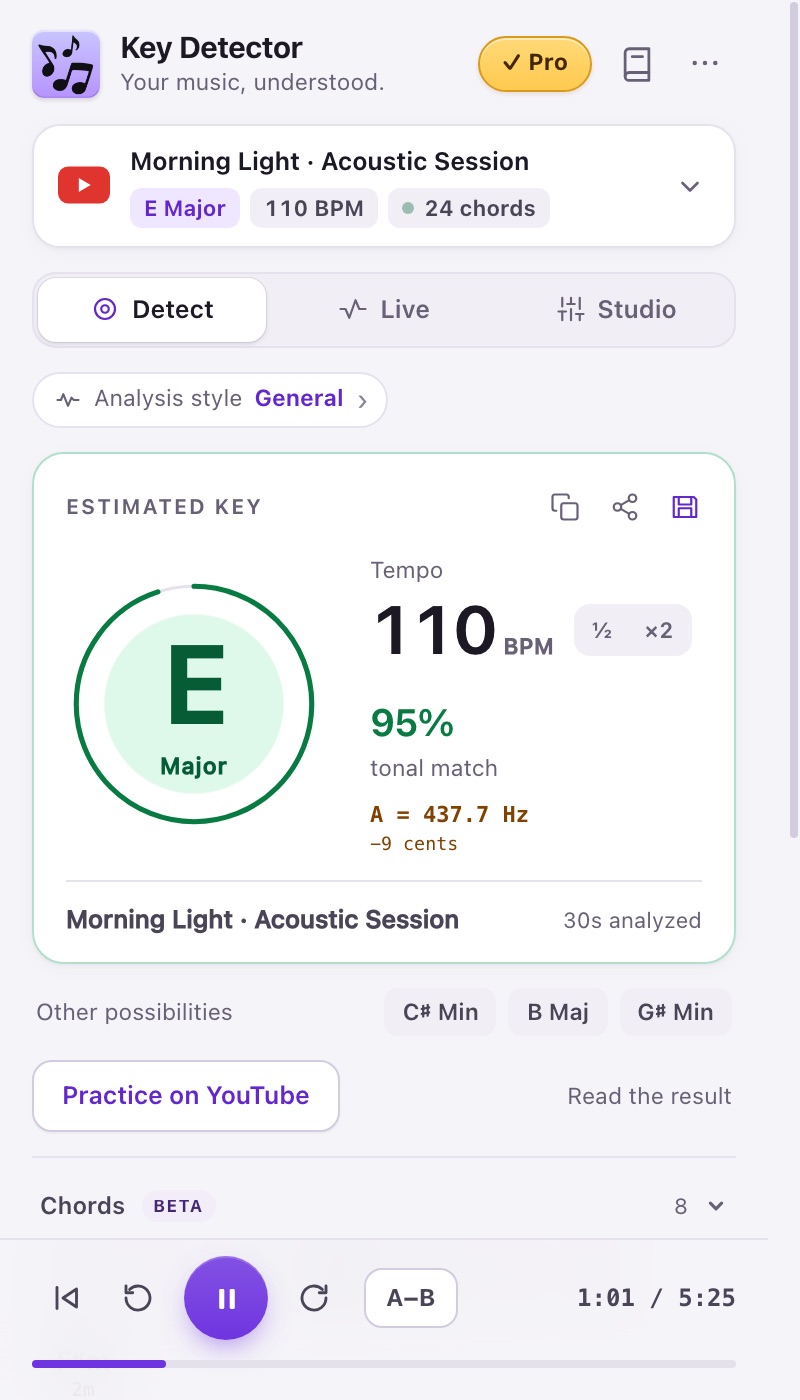The image size is (800, 1400).
Task: Seek on the playback progress bar
Action: tap(384, 1363)
